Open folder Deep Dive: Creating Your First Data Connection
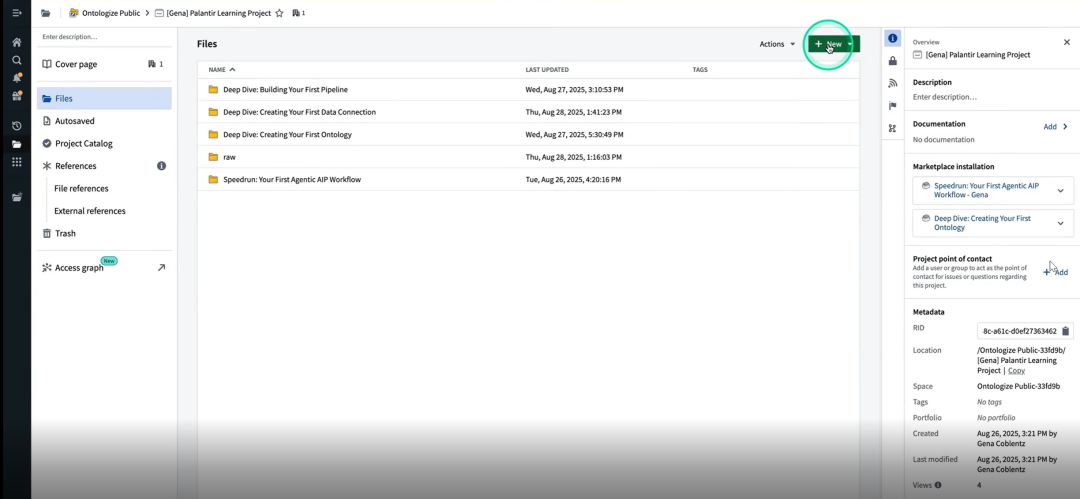The image size is (1080, 499). 300,112
